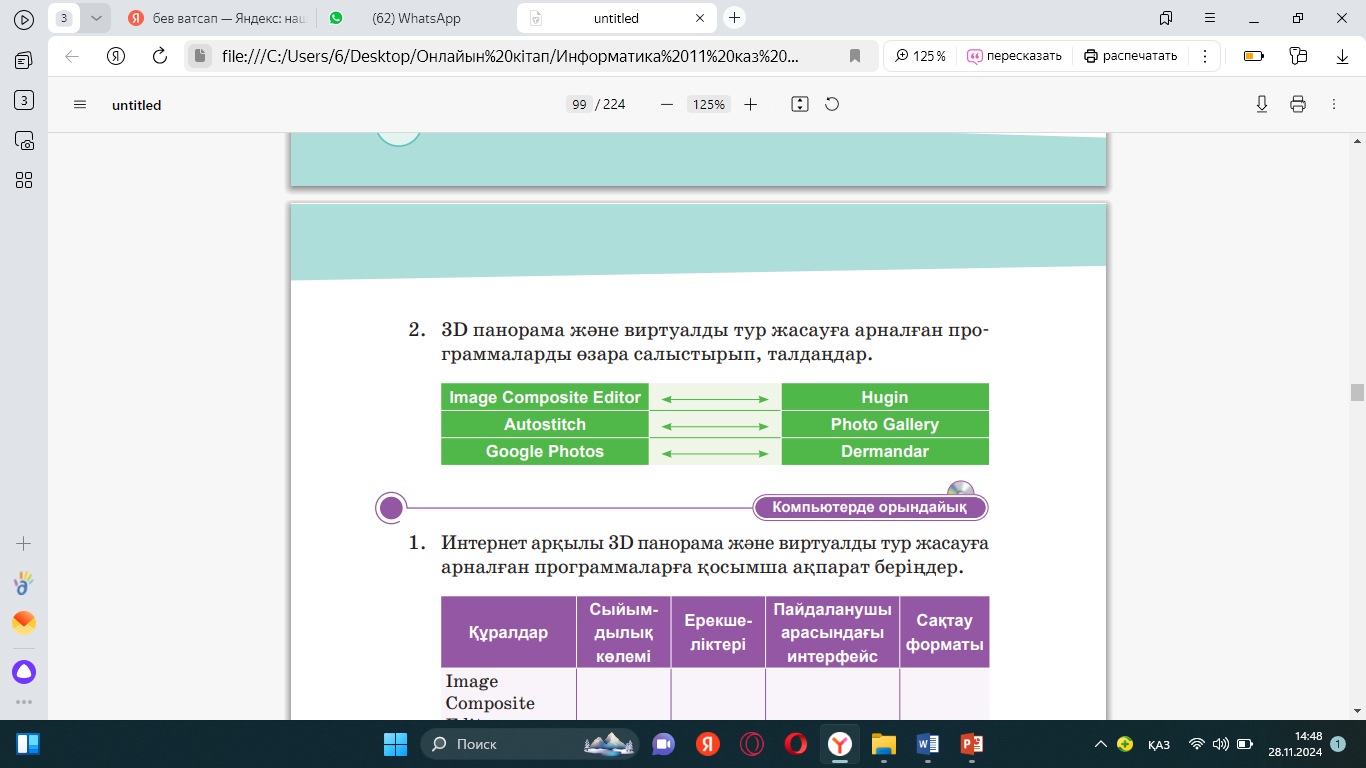
Task: Click the 125 % zoom button in address bar
Action: (920, 56)
